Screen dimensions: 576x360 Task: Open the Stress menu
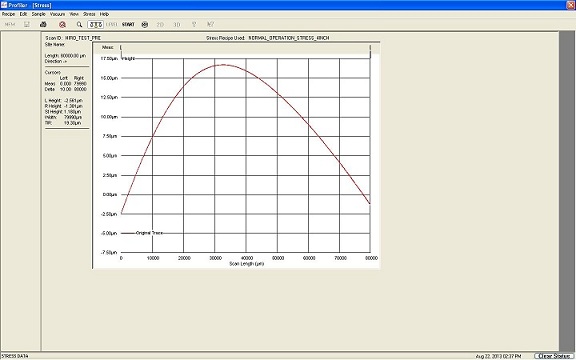(89, 14)
